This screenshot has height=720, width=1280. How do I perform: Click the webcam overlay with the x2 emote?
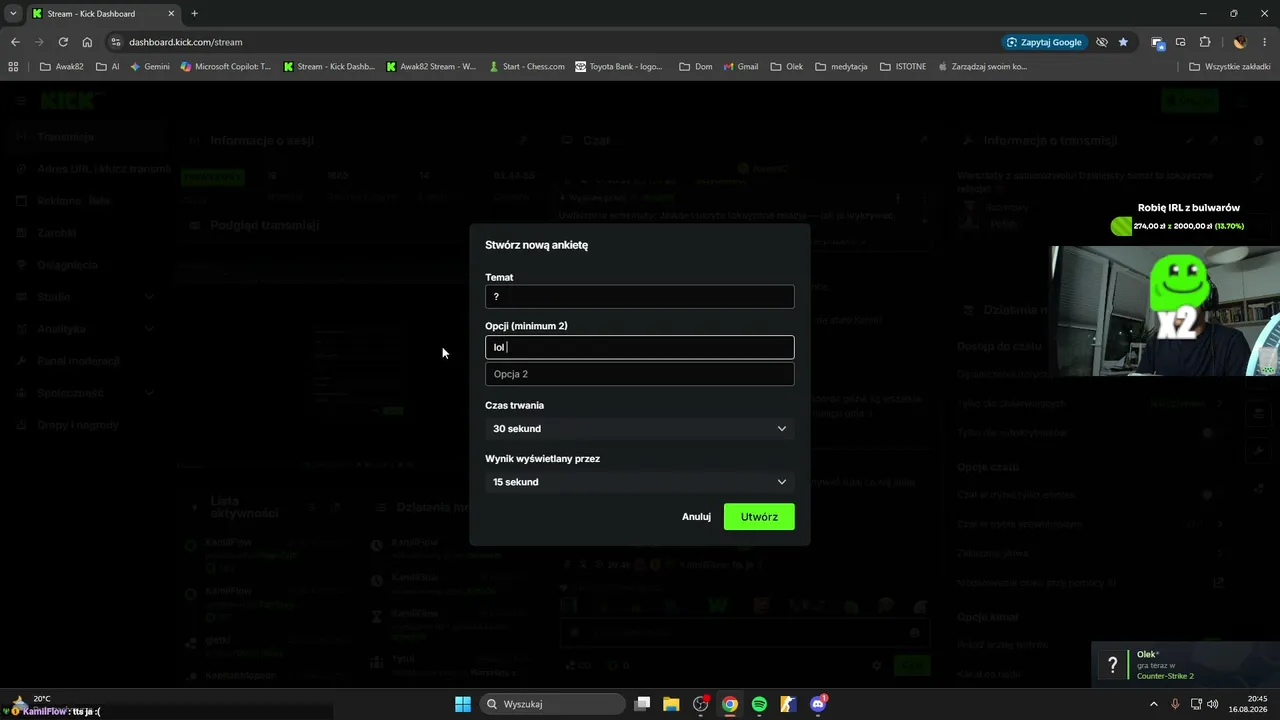point(1165,311)
